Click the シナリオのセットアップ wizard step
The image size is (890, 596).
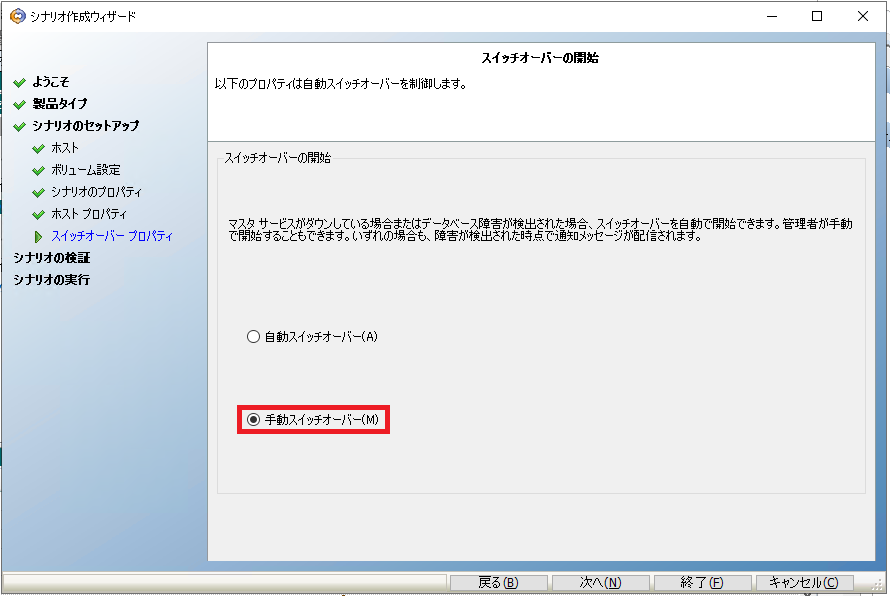click(x=85, y=126)
